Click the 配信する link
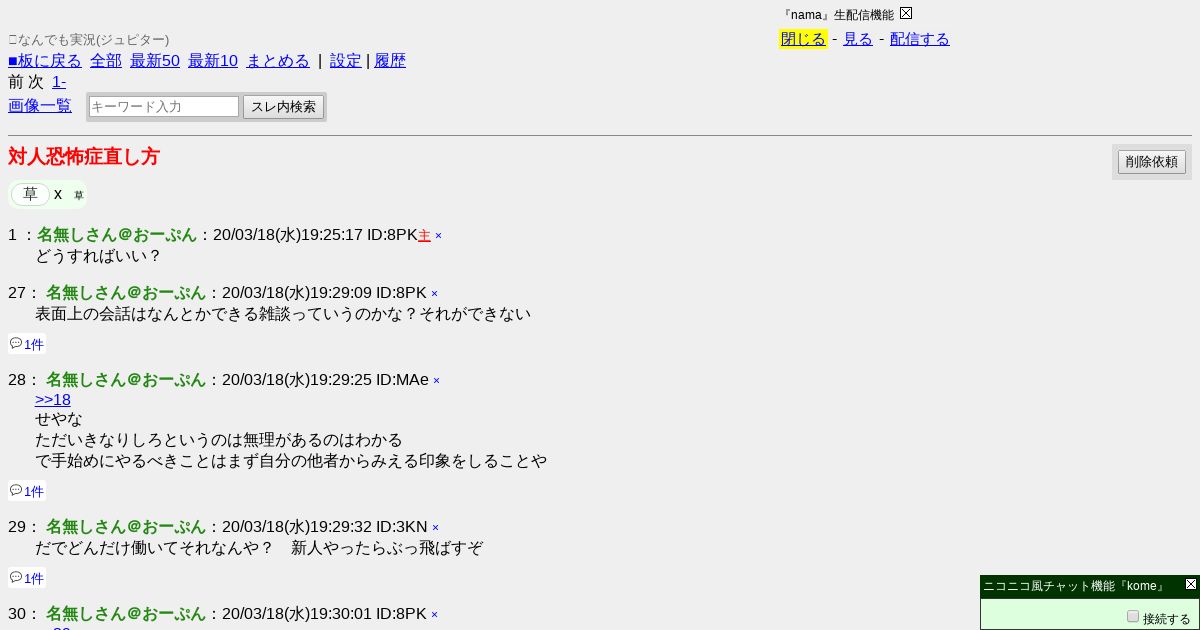1200x630 pixels. coord(920,39)
